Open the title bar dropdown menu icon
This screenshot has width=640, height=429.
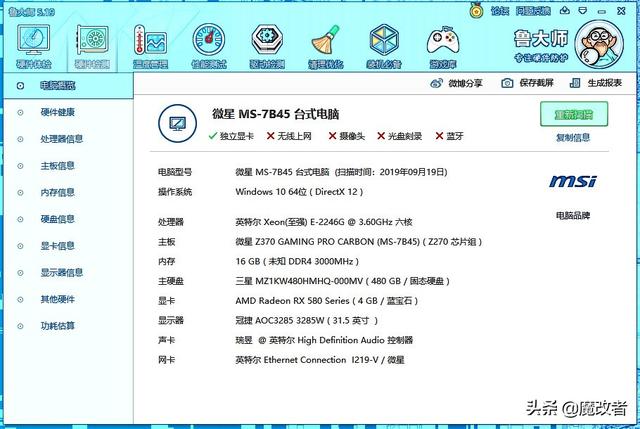coord(583,11)
